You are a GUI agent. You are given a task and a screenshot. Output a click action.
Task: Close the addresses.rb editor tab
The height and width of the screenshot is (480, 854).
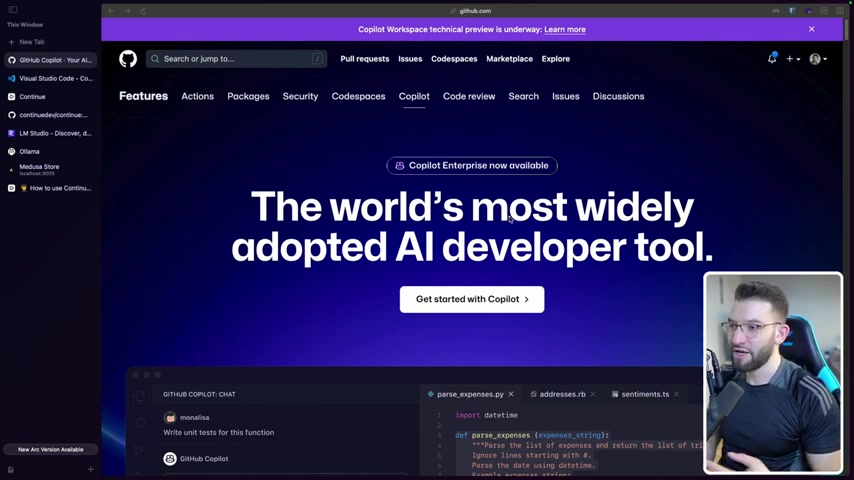coord(593,394)
